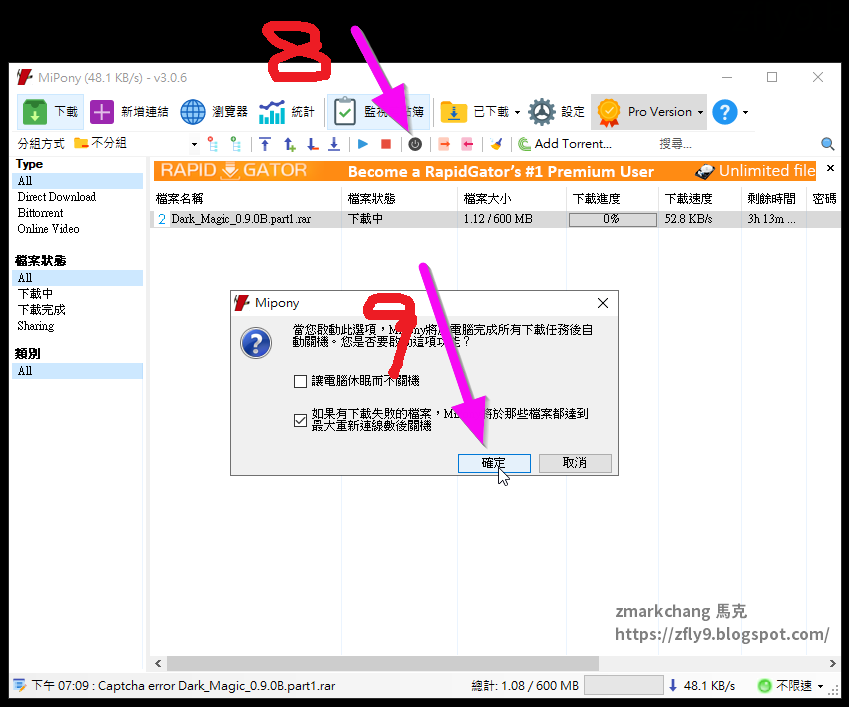
Task: Sort by 下載速度 column header
Action: pos(700,199)
